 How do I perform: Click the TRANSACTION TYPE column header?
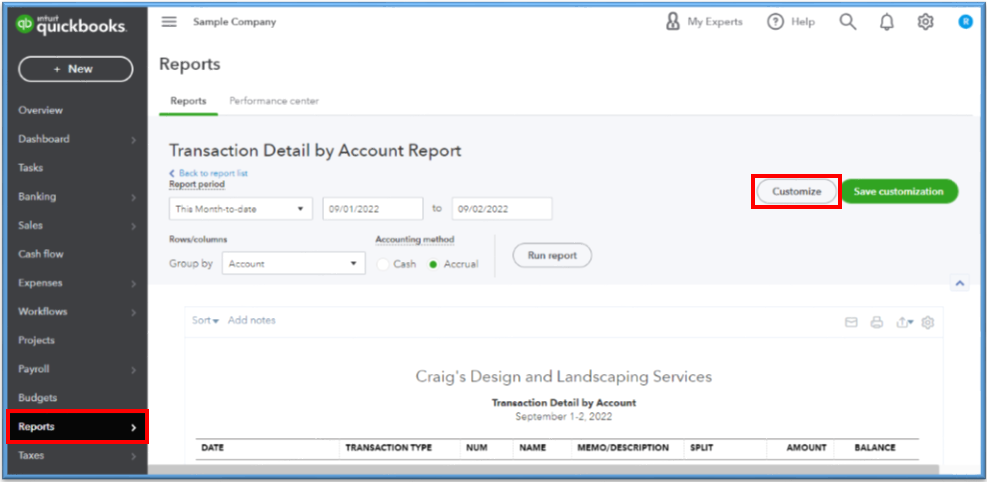(x=388, y=448)
